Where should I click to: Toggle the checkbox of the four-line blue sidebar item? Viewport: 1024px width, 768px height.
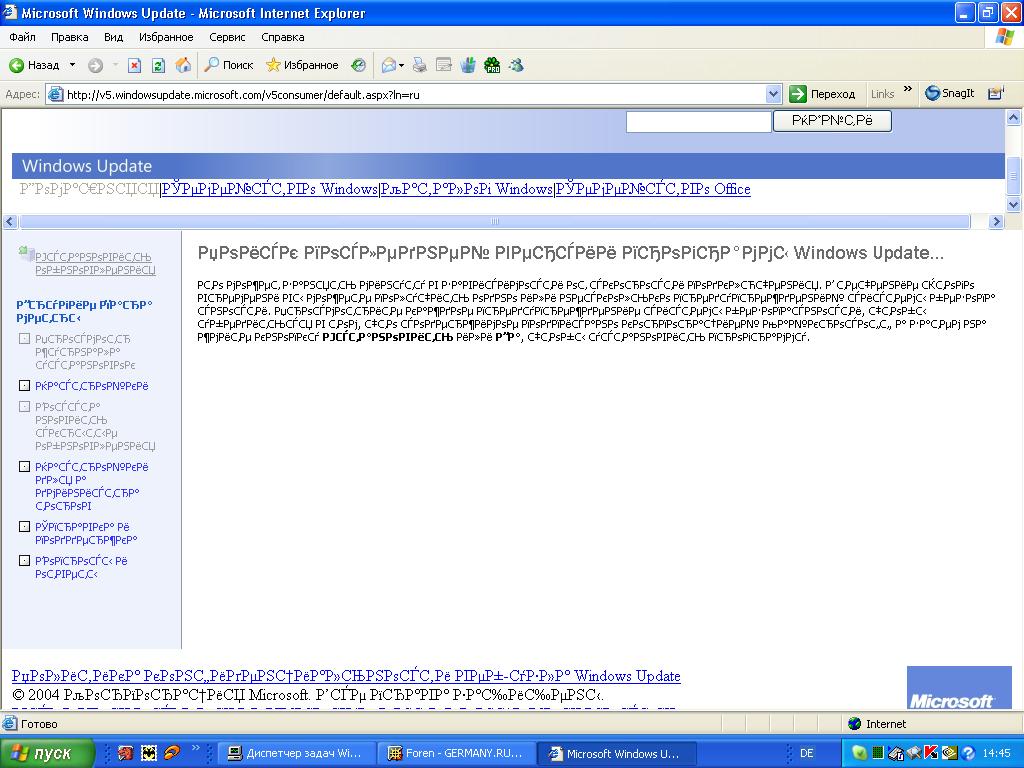coord(24,467)
